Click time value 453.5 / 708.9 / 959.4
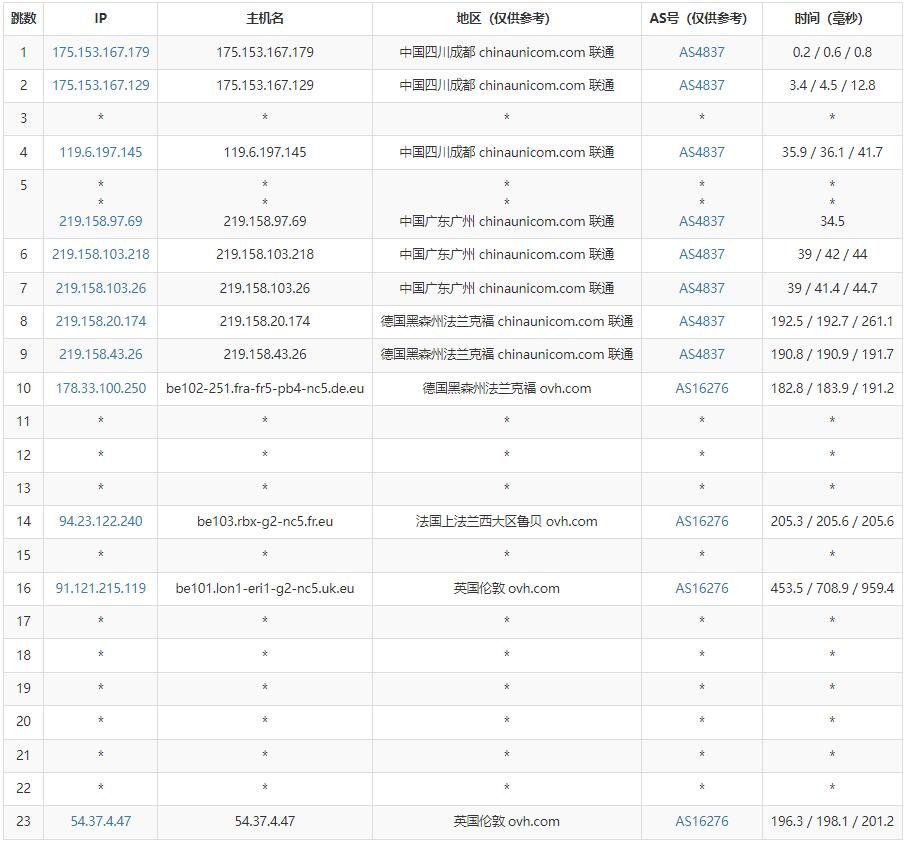This screenshot has height=843, width=907. point(832,588)
